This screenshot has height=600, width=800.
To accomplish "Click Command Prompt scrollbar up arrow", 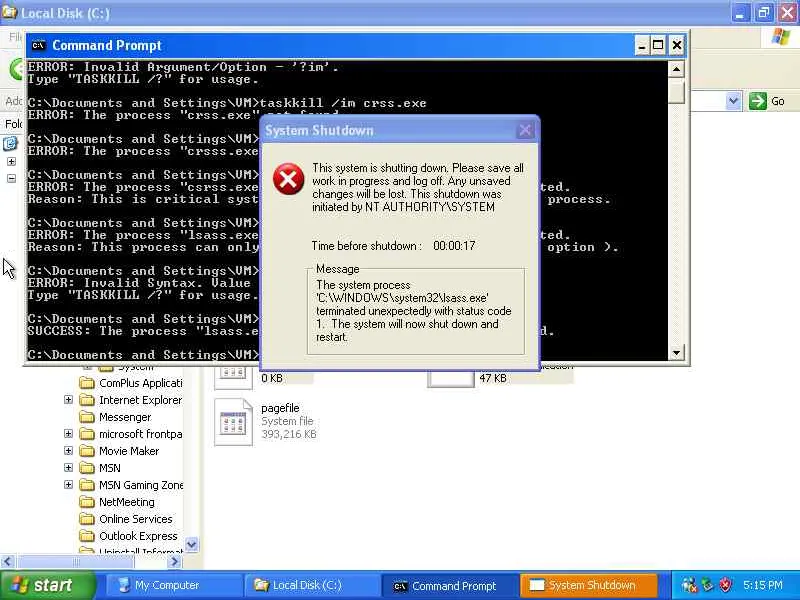I will (677, 69).
